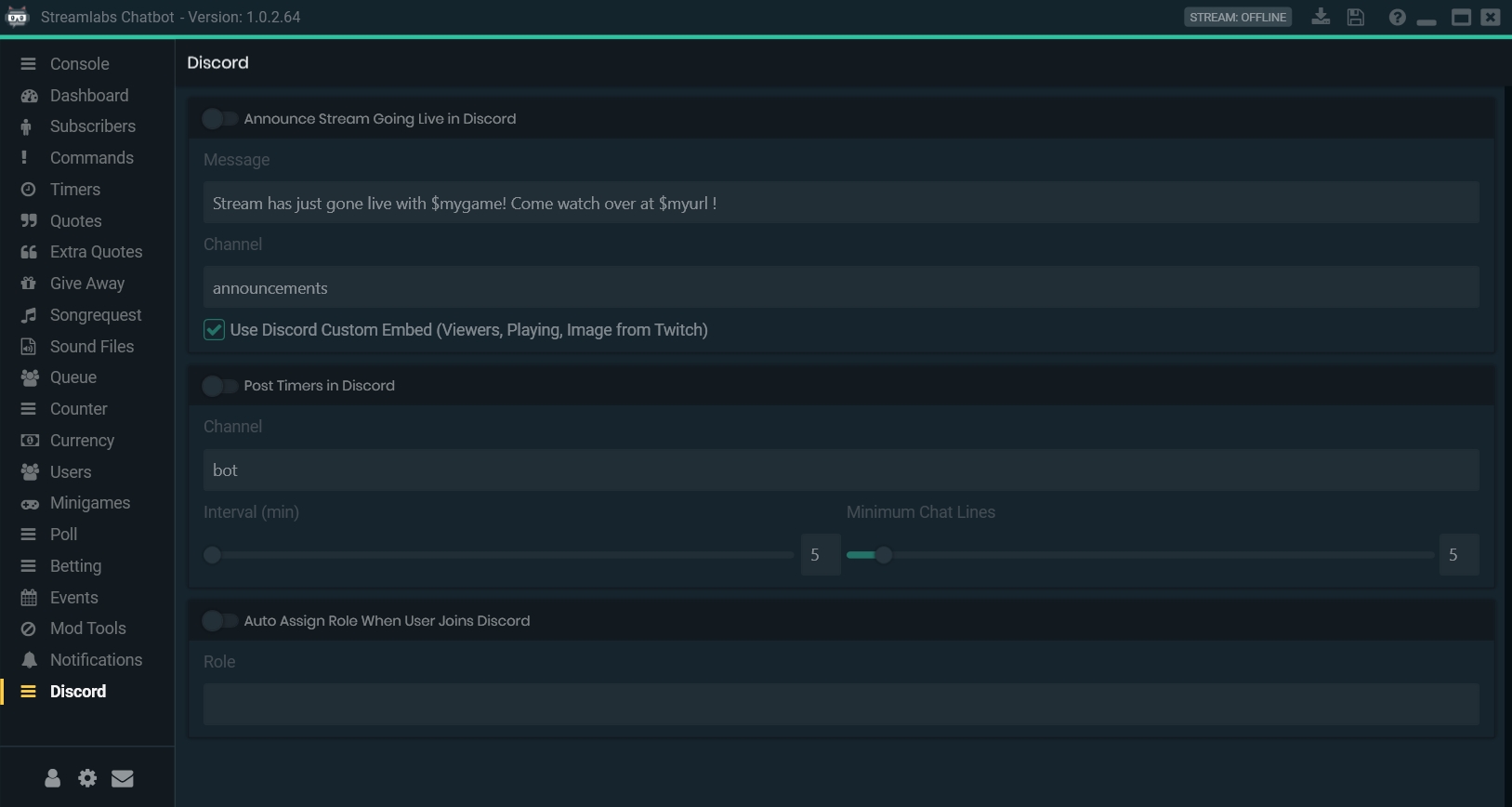The image size is (1512, 807).
Task: Open settings gear icon in sidebar bottom
Action: [87, 778]
